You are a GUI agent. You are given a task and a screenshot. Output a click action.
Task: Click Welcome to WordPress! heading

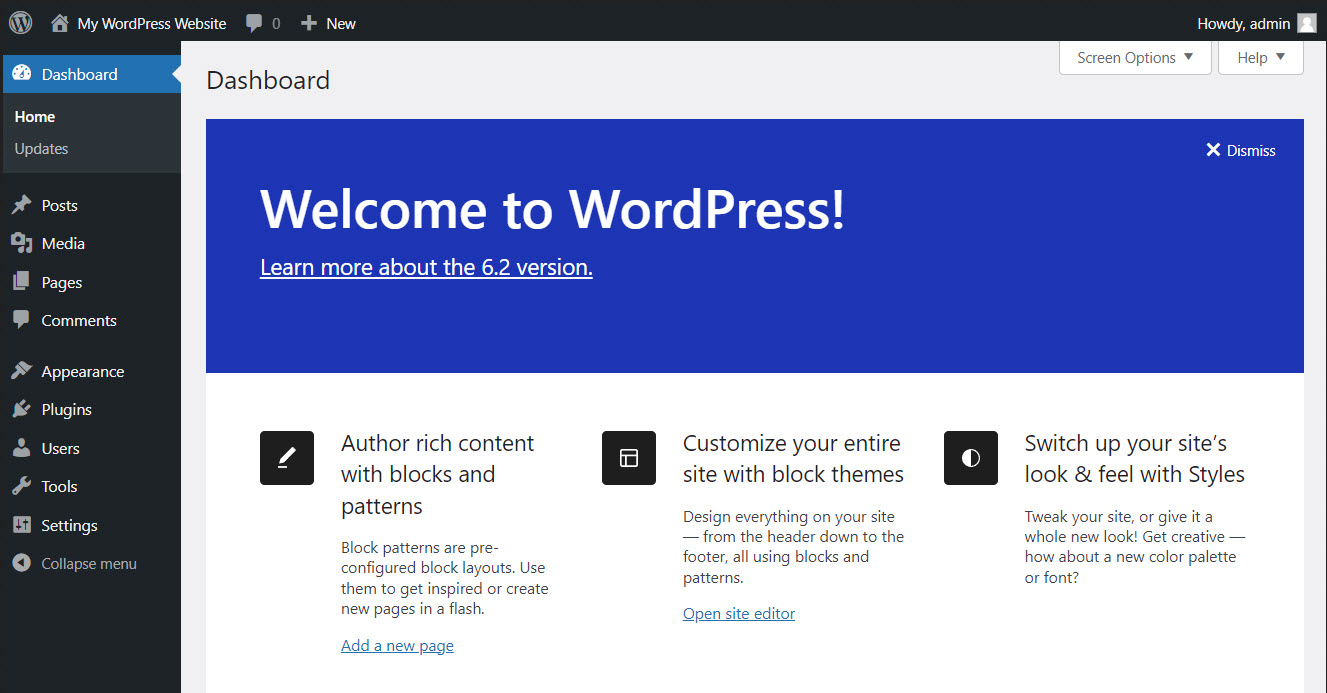tap(553, 209)
